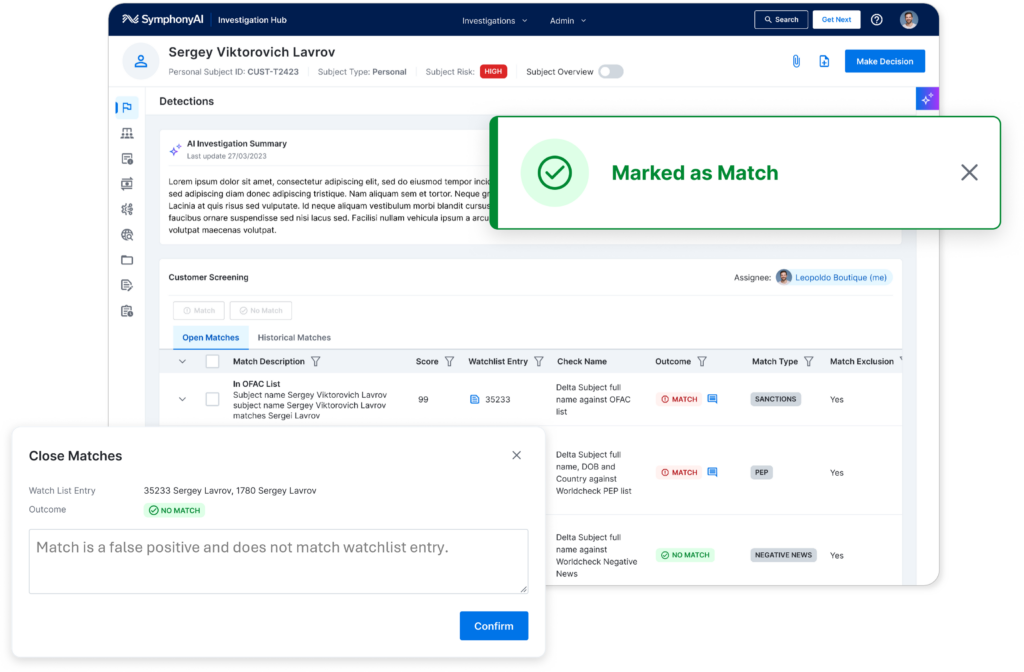Tick the checkbox on the OFAC List match row
1024x672 pixels.
pyautogui.click(x=213, y=398)
